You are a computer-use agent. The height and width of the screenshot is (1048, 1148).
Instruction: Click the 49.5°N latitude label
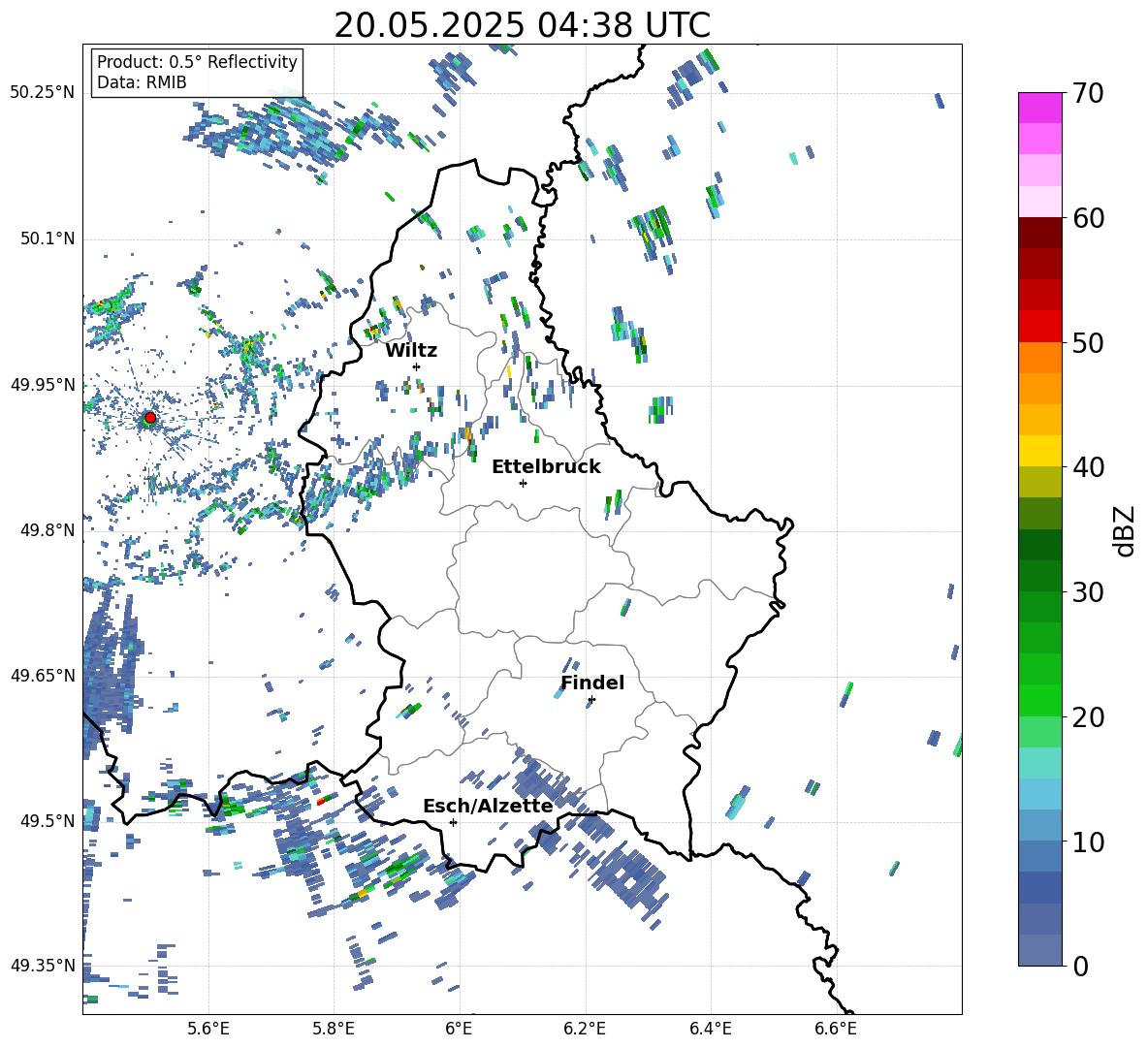tap(48, 820)
